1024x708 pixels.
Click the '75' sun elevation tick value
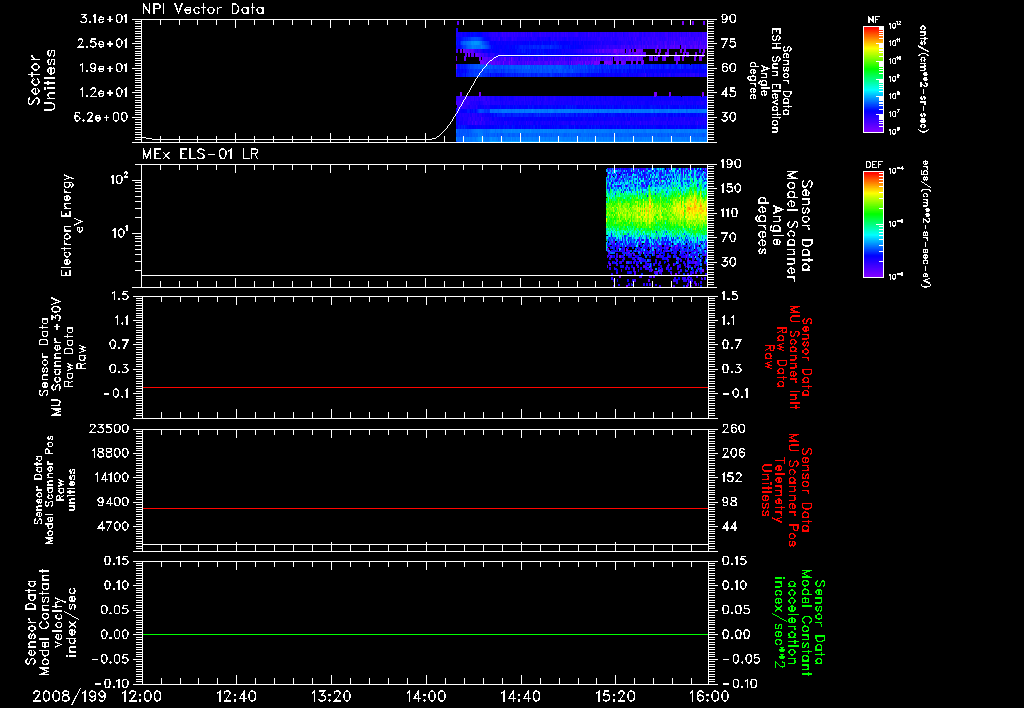pyautogui.click(x=729, y=43)
